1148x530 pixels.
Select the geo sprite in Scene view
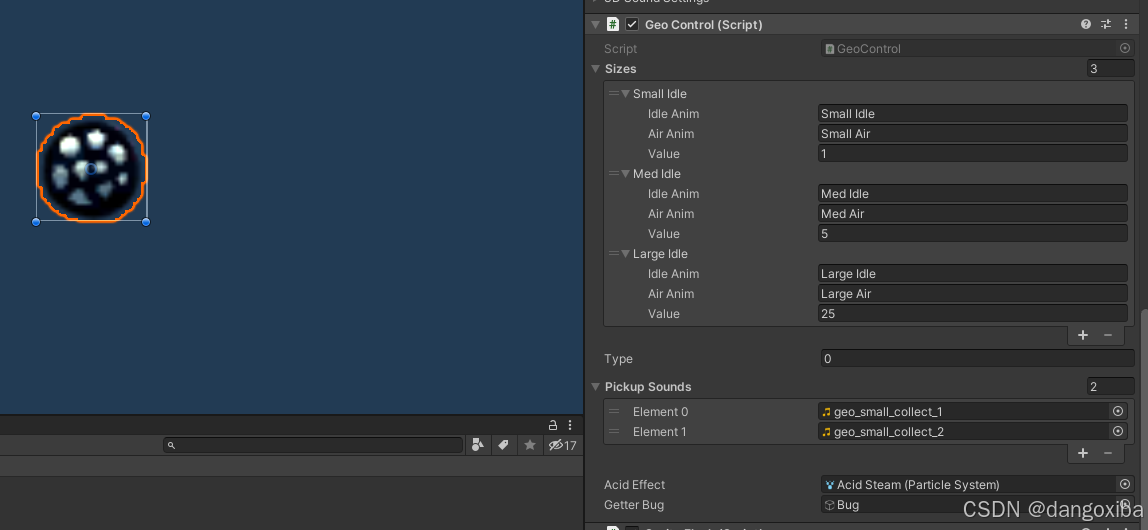91,168
